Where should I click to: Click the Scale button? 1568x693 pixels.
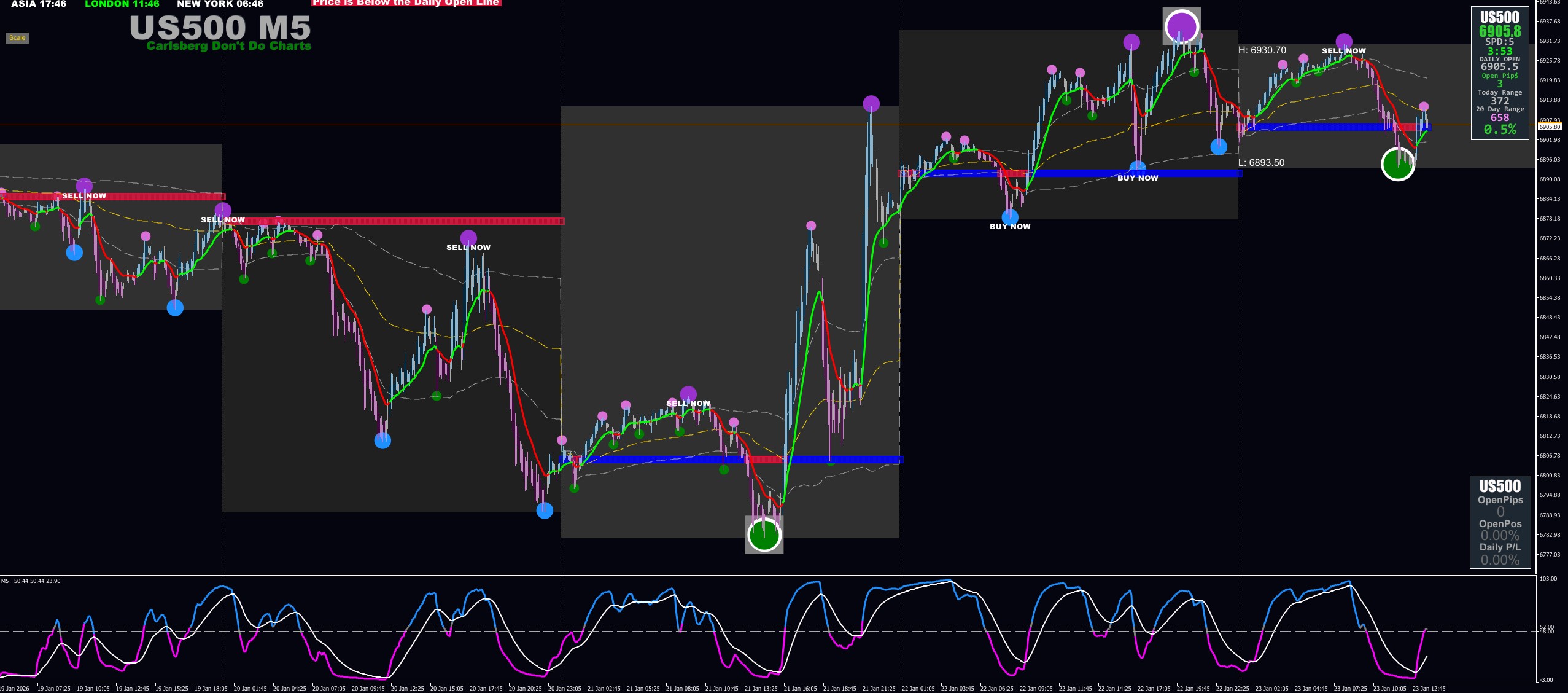tap(17, 38)
